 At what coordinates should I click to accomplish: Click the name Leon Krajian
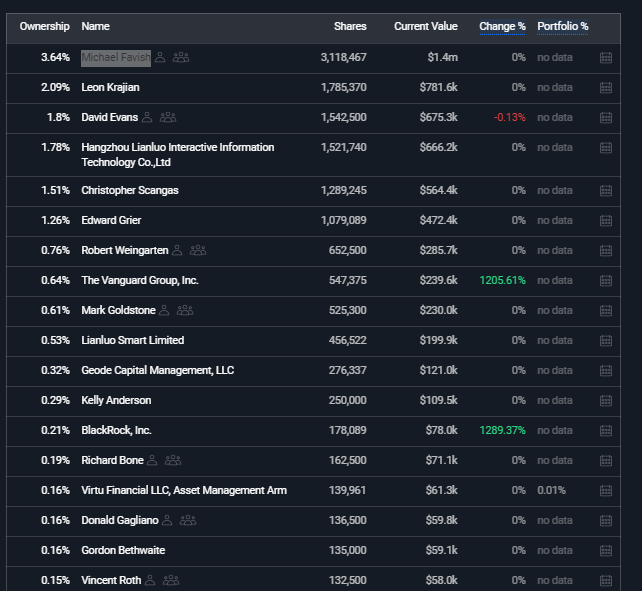110,88
